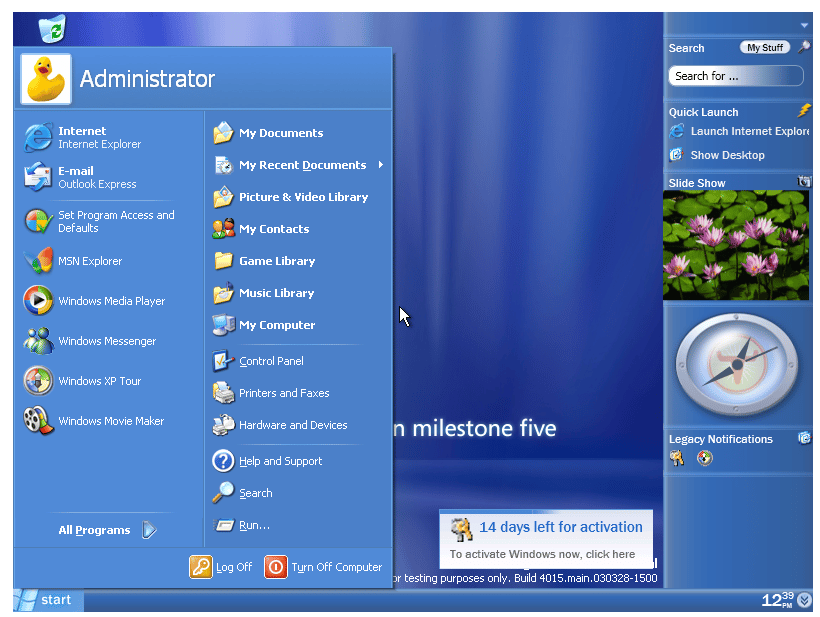This screenshot has width=820, height=617.
Task: Expand My Recent Documents submenu
Action: [300, 165]
